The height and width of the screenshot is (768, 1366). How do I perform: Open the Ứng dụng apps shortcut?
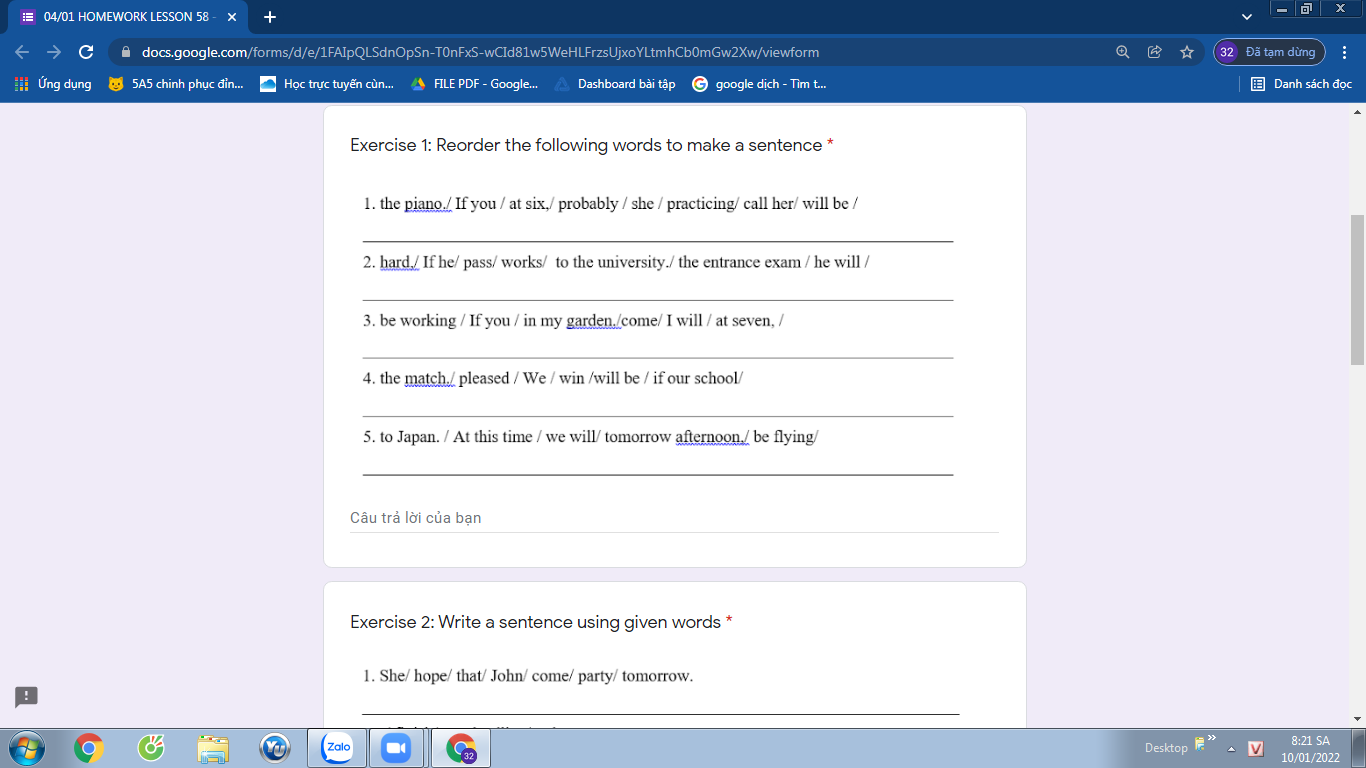pos(54,84)
